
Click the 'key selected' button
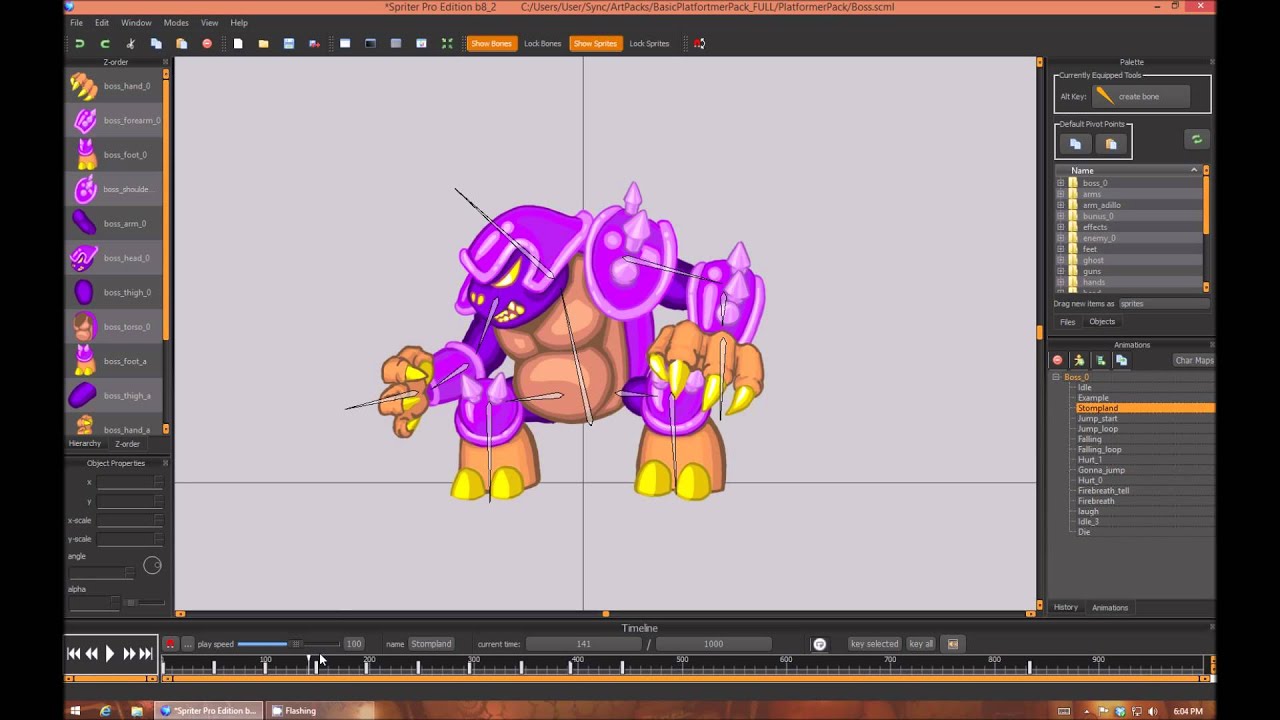pos(874,644)
